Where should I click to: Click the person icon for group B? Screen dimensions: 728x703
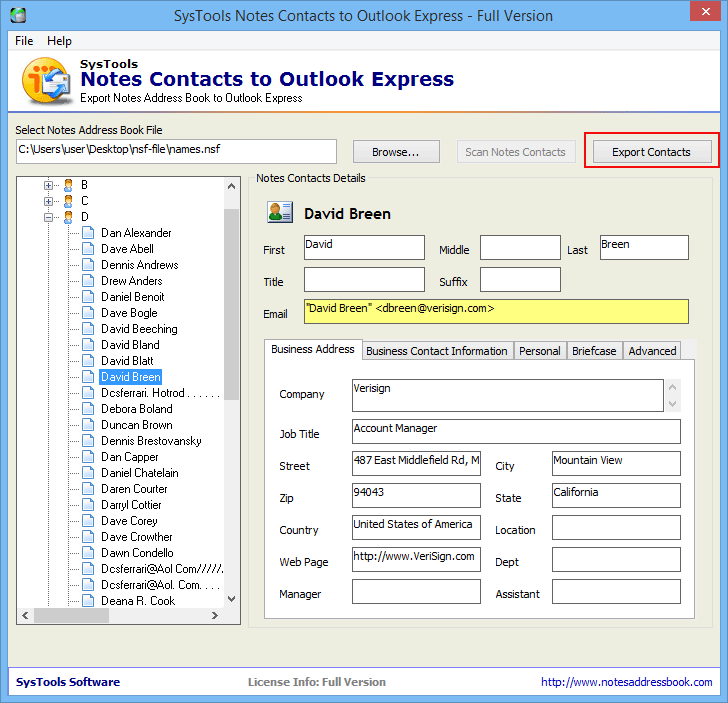pos(68,185)
